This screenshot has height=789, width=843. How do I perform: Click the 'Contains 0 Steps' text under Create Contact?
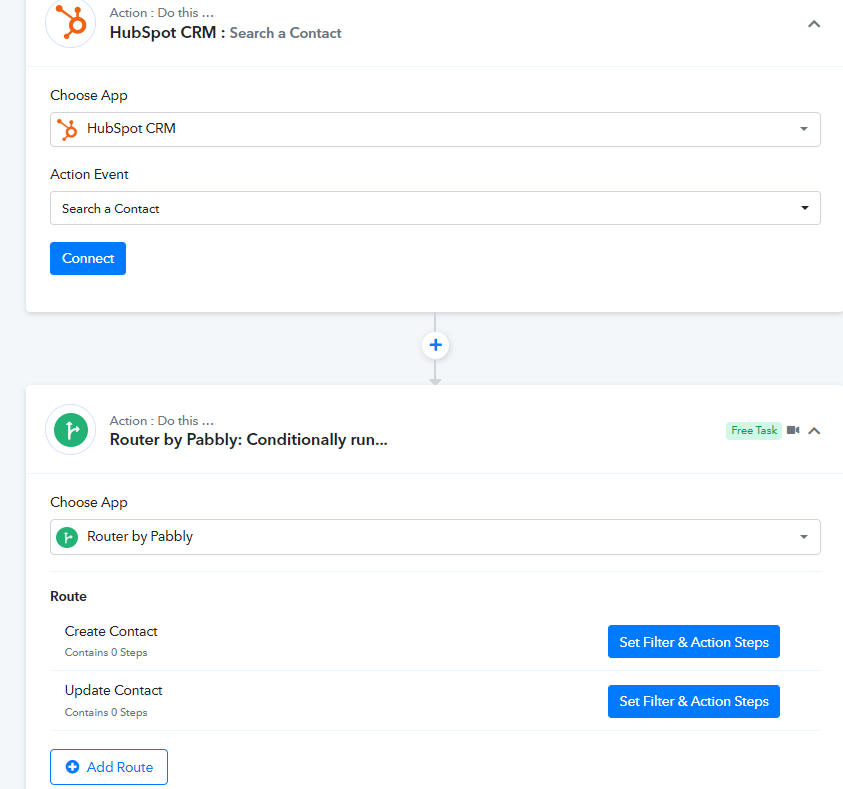click(106, 652)
